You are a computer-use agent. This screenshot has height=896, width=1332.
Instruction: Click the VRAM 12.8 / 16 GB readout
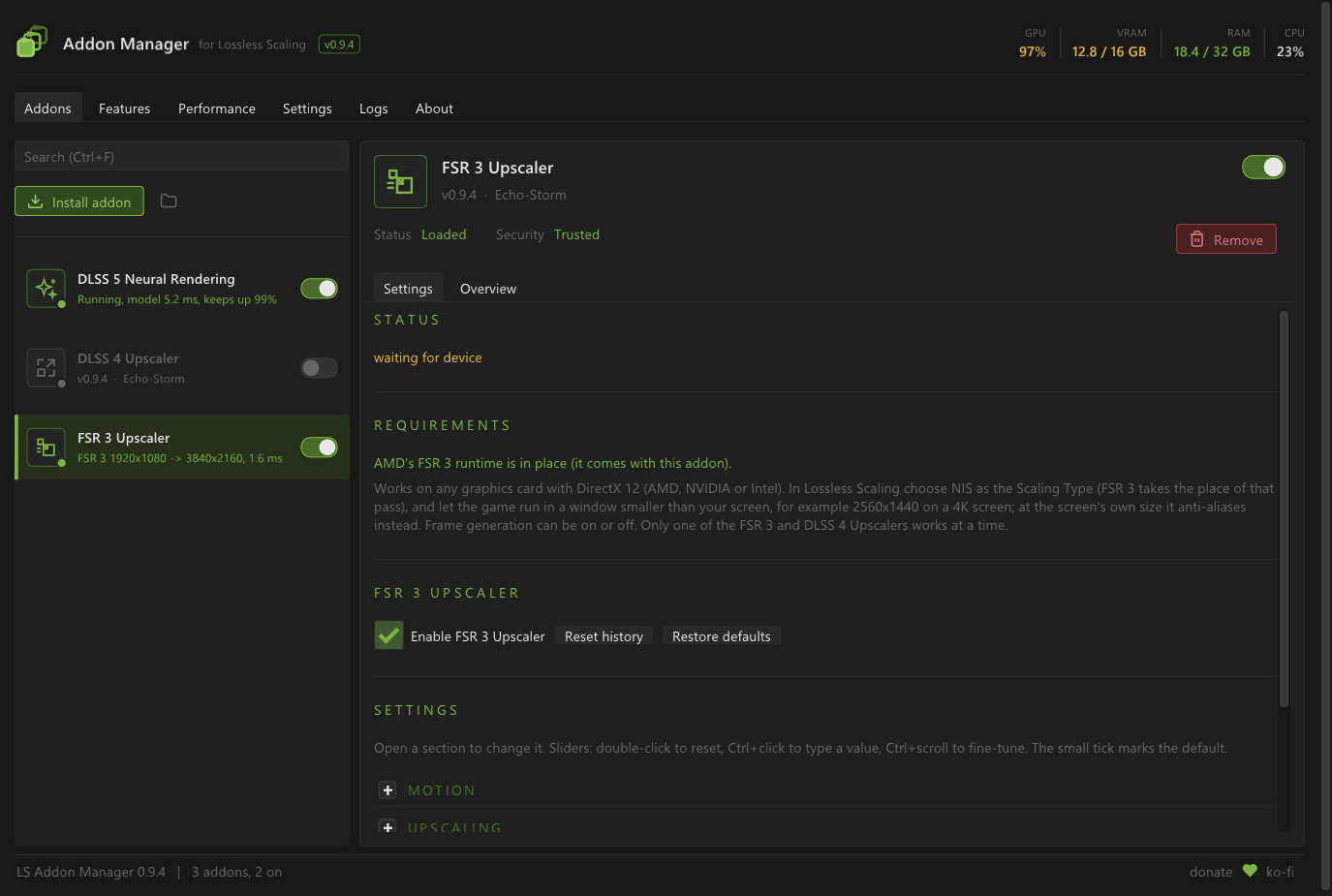click(1109, 43)
